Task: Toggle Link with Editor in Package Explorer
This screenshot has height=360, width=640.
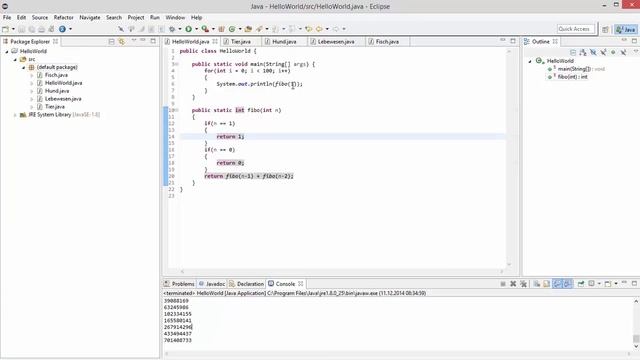Action: pos(122,42)
